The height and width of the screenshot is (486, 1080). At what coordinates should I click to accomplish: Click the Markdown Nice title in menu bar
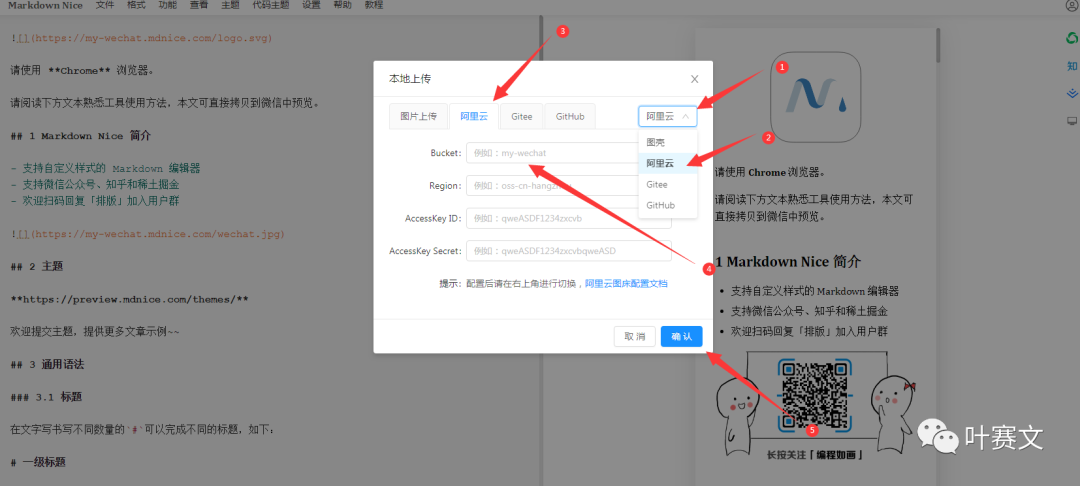pos(45,6)
